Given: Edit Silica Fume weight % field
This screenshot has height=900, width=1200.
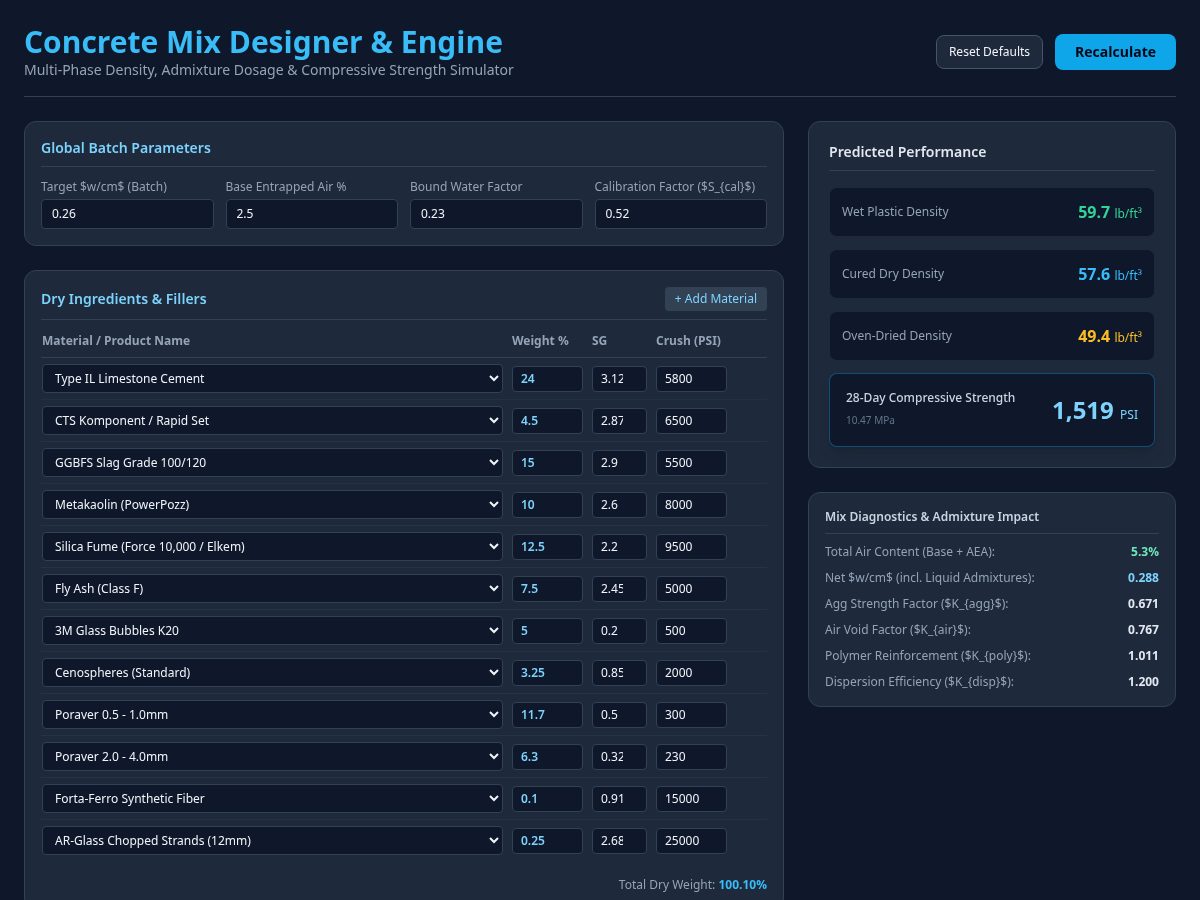Looking at the screenshot, I should [547, 547].
